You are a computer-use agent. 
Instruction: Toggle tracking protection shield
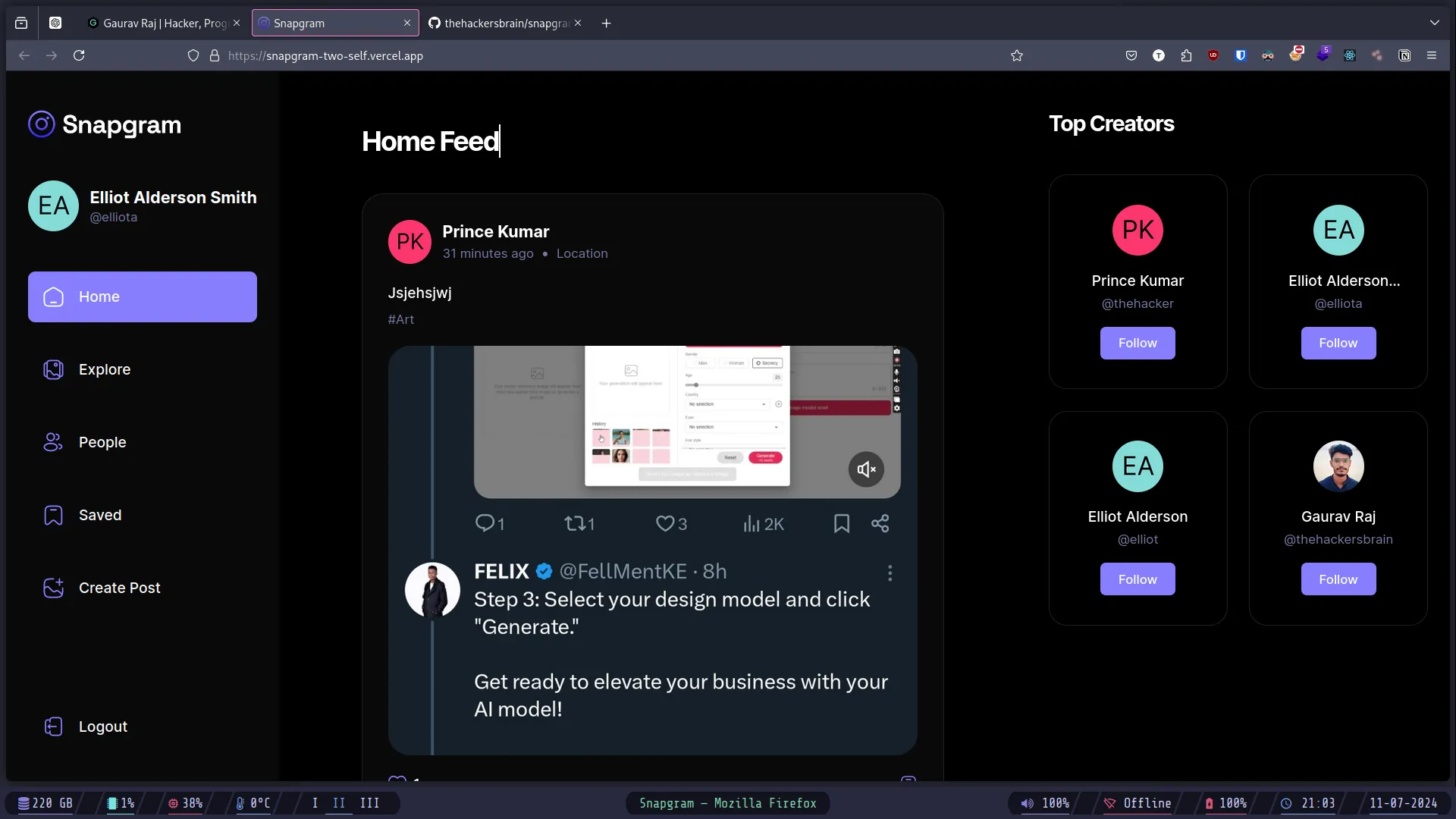click(193, 55)
